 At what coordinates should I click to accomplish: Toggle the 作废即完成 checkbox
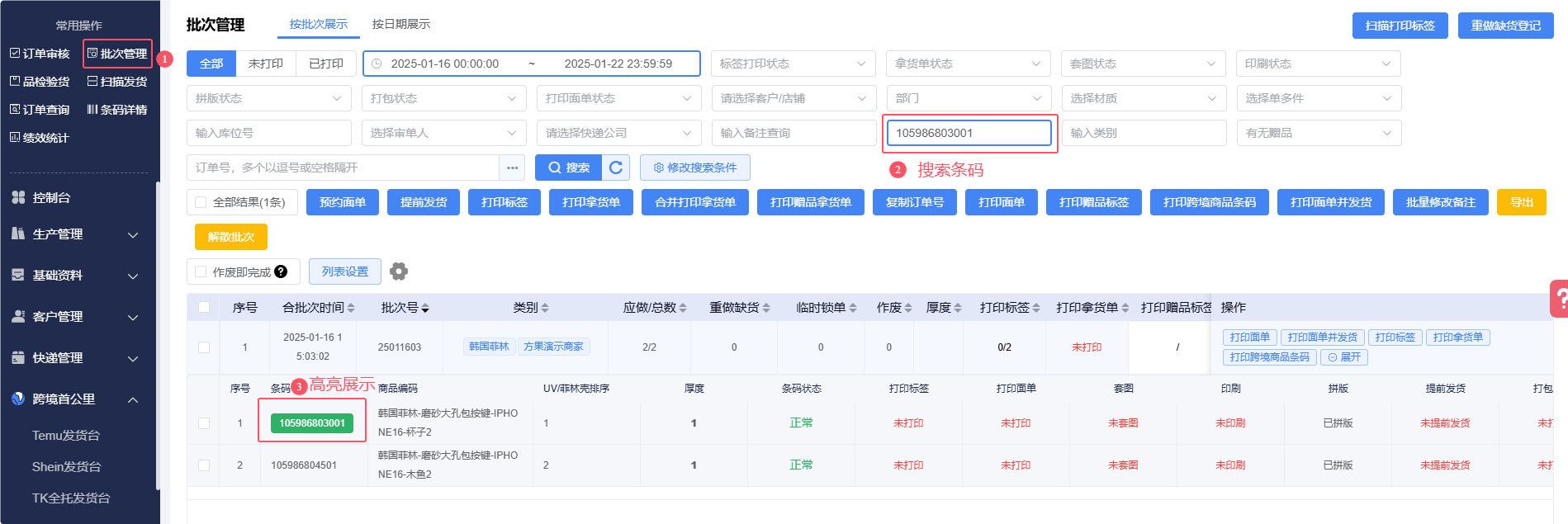coord(201,271)
